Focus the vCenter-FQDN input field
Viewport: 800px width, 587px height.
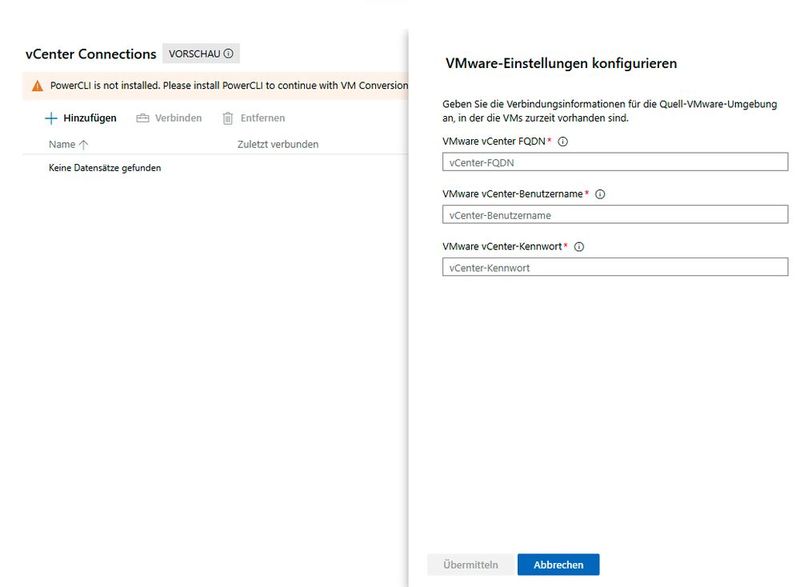click(615, 162)
